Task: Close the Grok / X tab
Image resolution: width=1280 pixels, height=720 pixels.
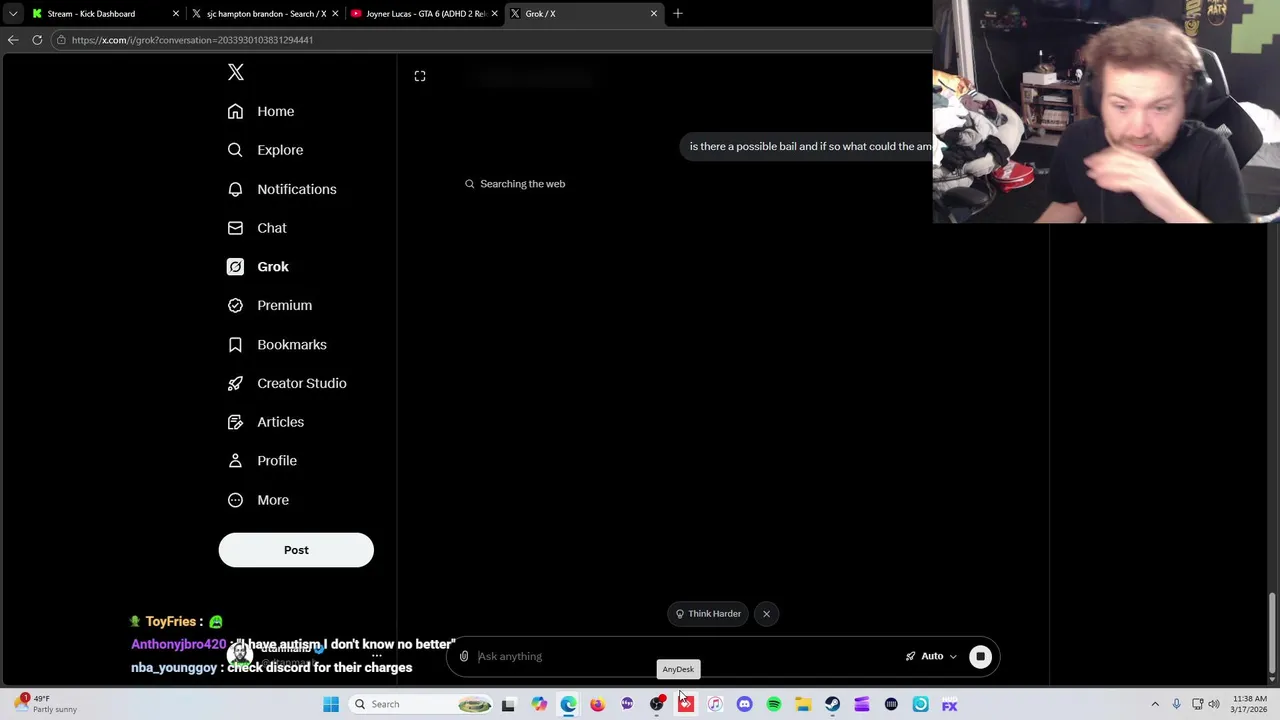Action: tap(654, 14)
